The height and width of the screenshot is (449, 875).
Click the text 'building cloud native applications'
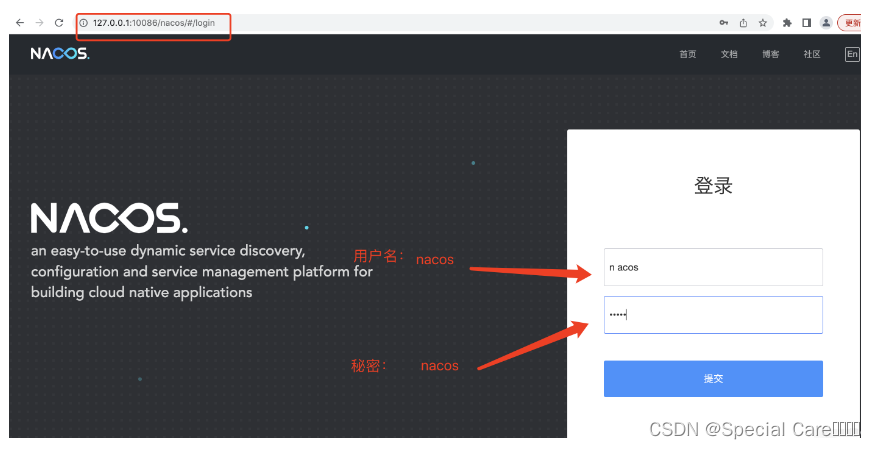pos(142,292)
